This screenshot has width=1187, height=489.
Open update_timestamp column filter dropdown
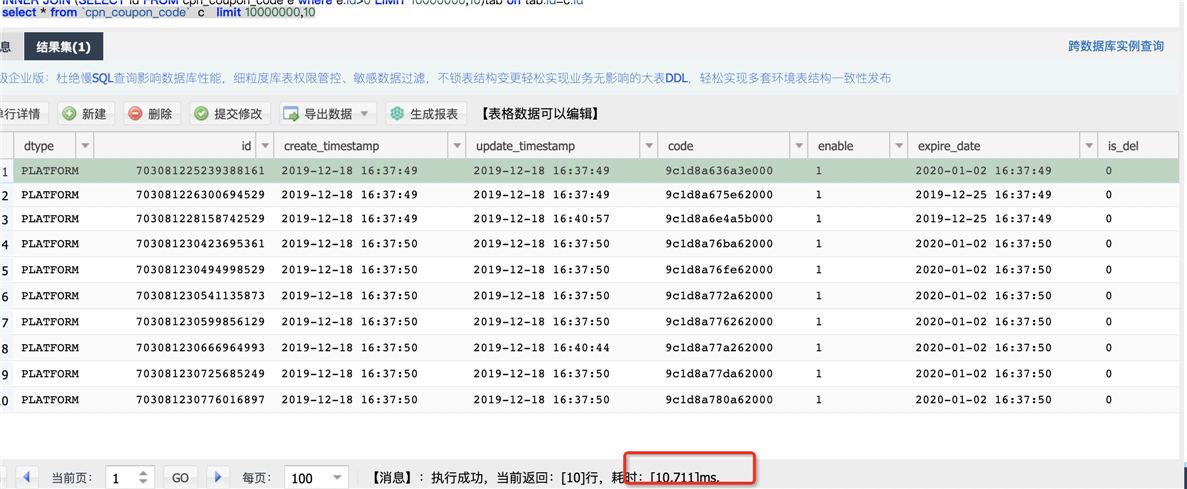649,146
